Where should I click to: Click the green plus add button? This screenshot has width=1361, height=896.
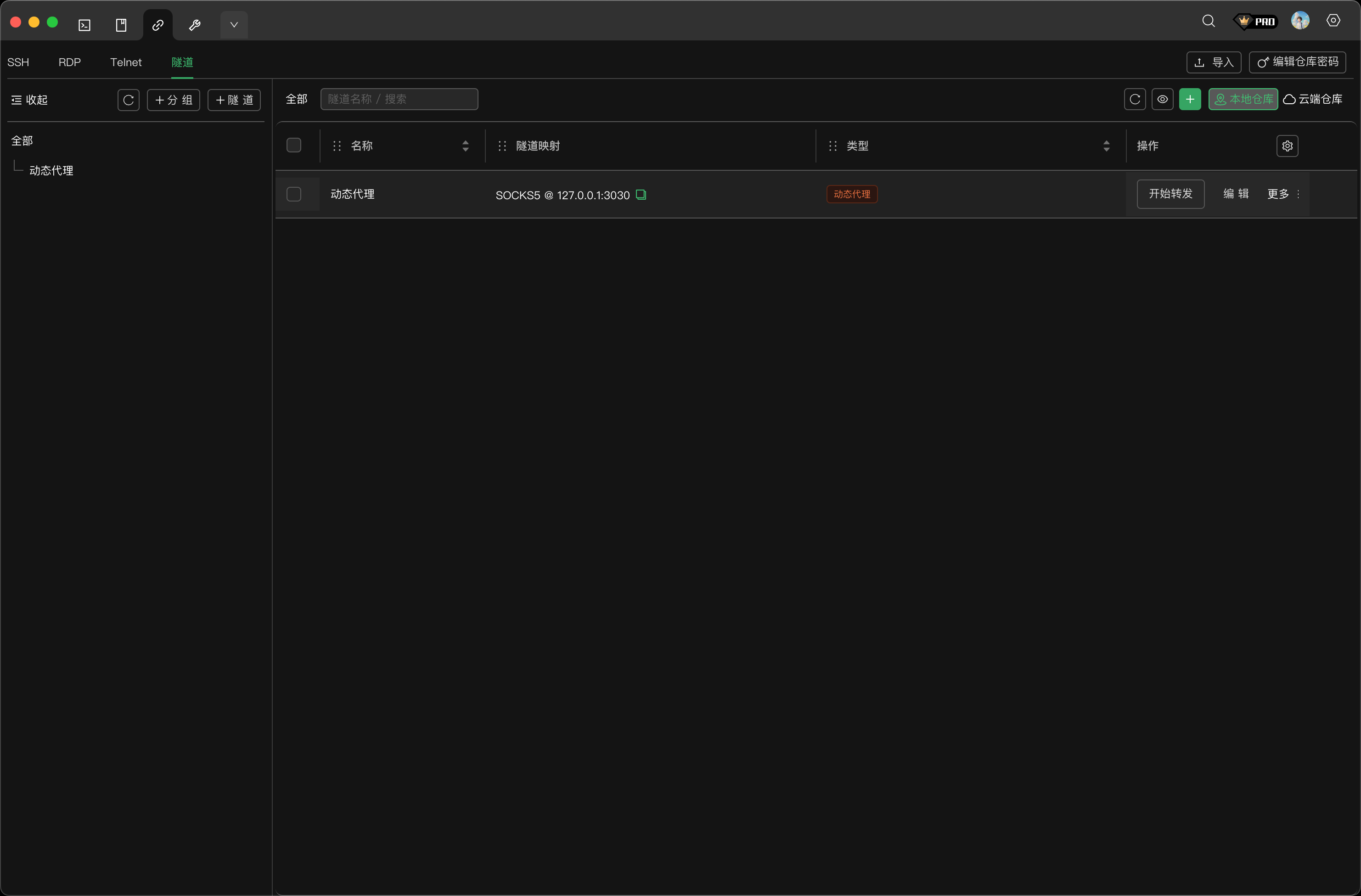[1190, 100]
